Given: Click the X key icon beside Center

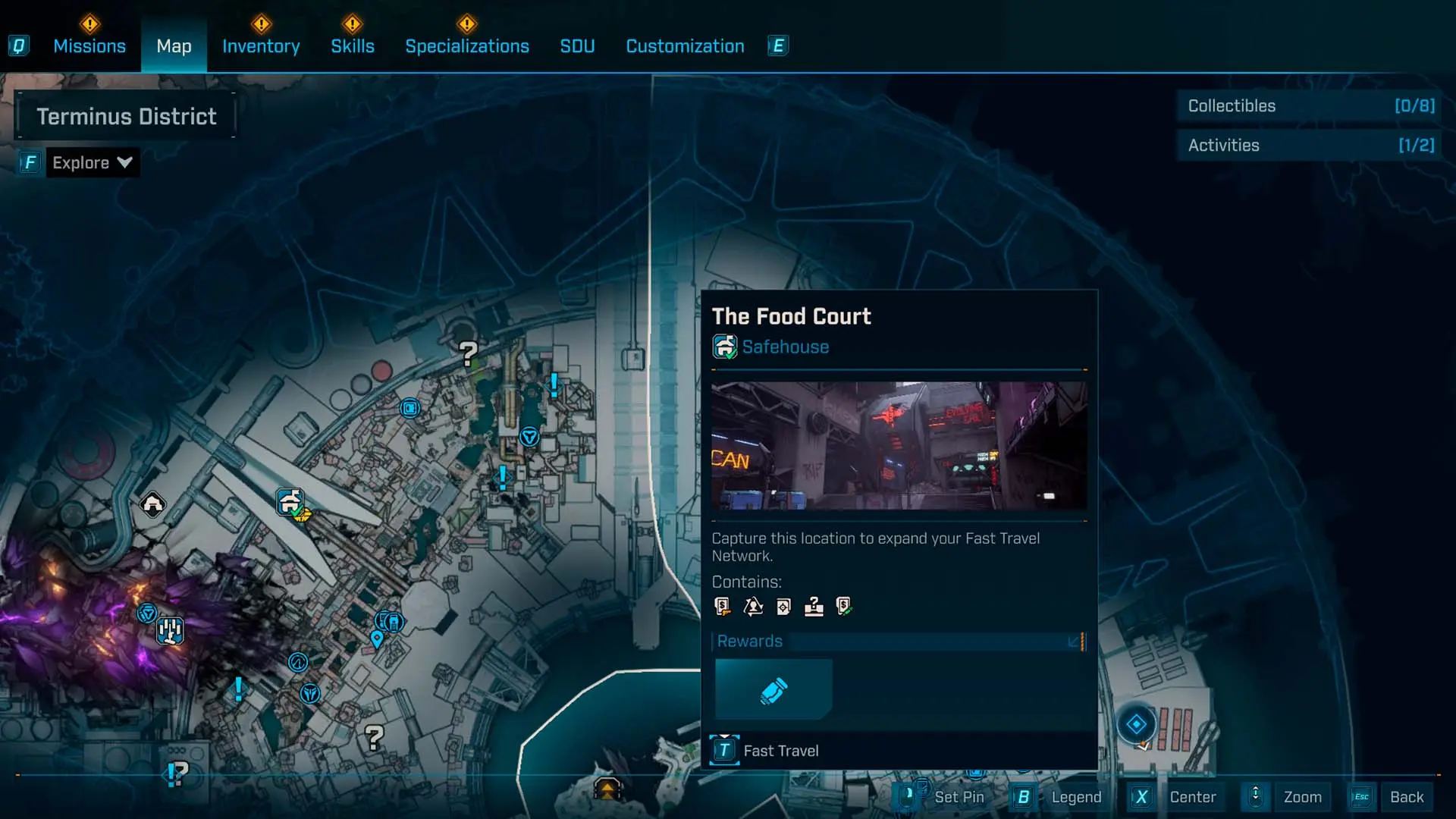Looking at the screenshot, I should [1141, 797].
